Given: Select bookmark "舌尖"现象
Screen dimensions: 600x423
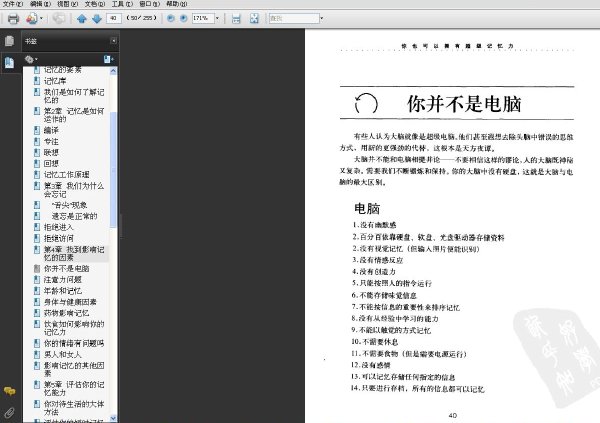Looking at the screenshot, I should coord(69,205).
